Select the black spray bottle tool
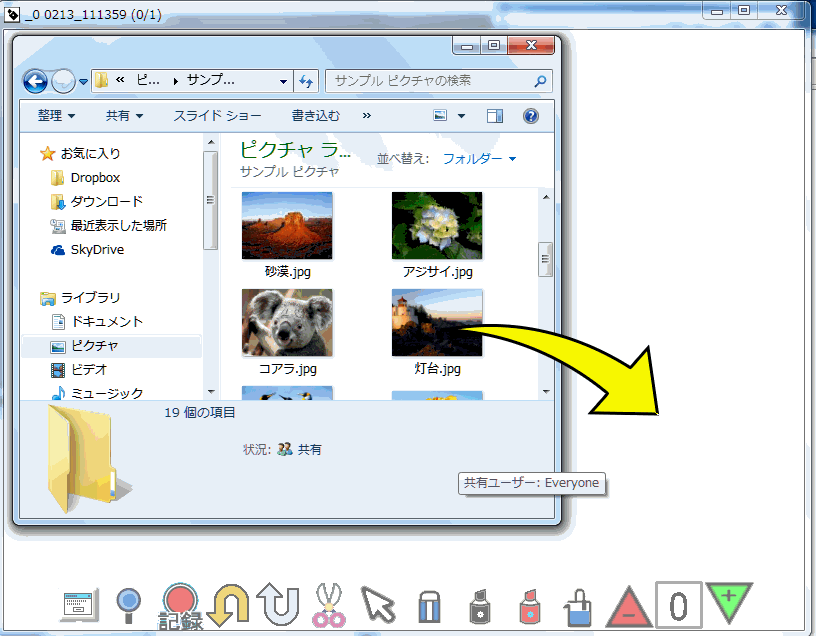The height and width of the screenshot is (636, 816). (480, 606)
